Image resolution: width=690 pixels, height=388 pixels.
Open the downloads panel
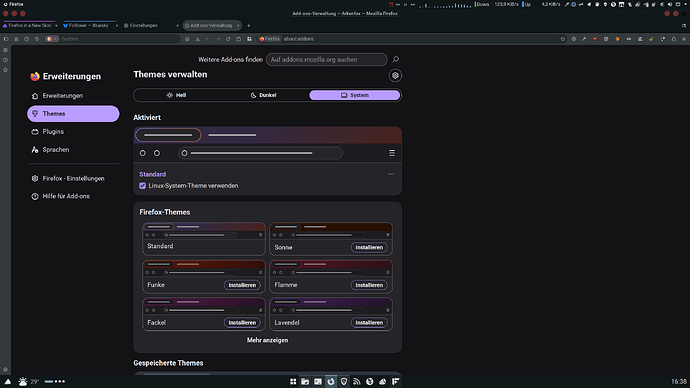coord(198,39)
